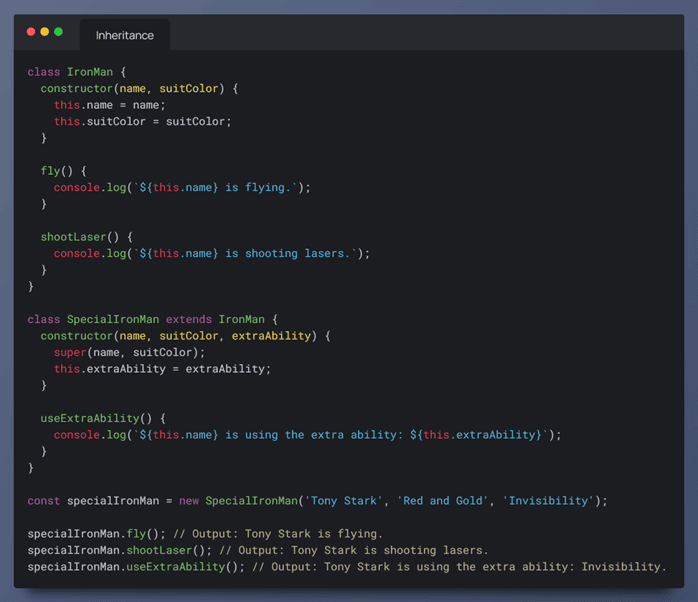The height and width of the screenshot is (602, 698).
Task: Click comment '// Output: Tony Stark is shooting lasers.'
Action: click(x=354, y=550)
